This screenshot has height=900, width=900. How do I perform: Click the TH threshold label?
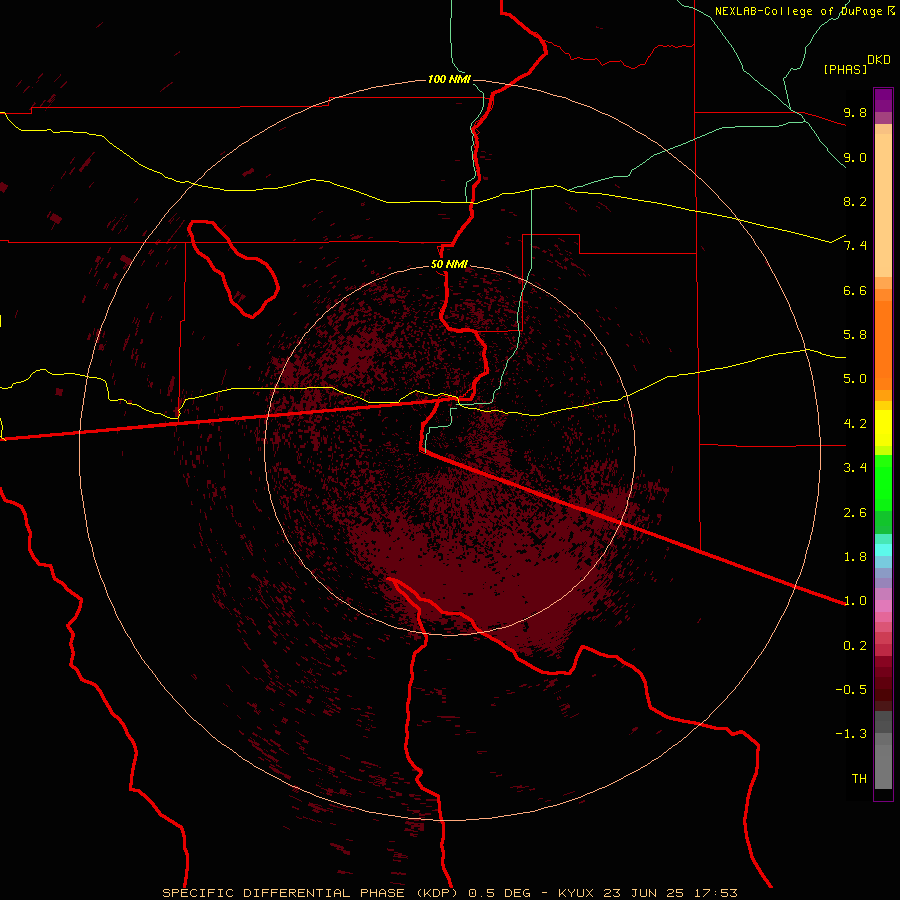coord(859,779)
